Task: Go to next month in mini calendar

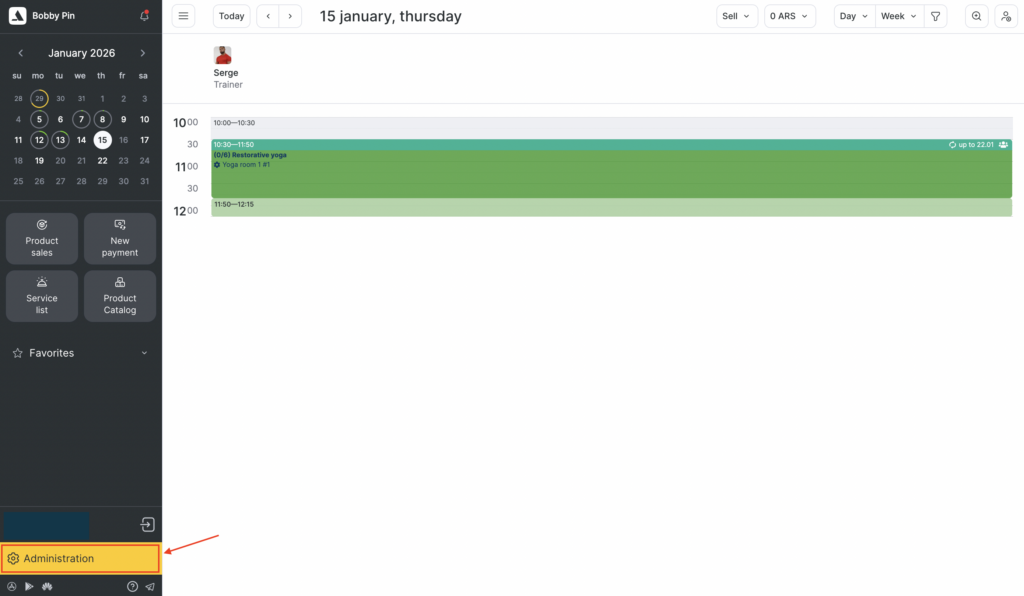Action: point(143,53)
